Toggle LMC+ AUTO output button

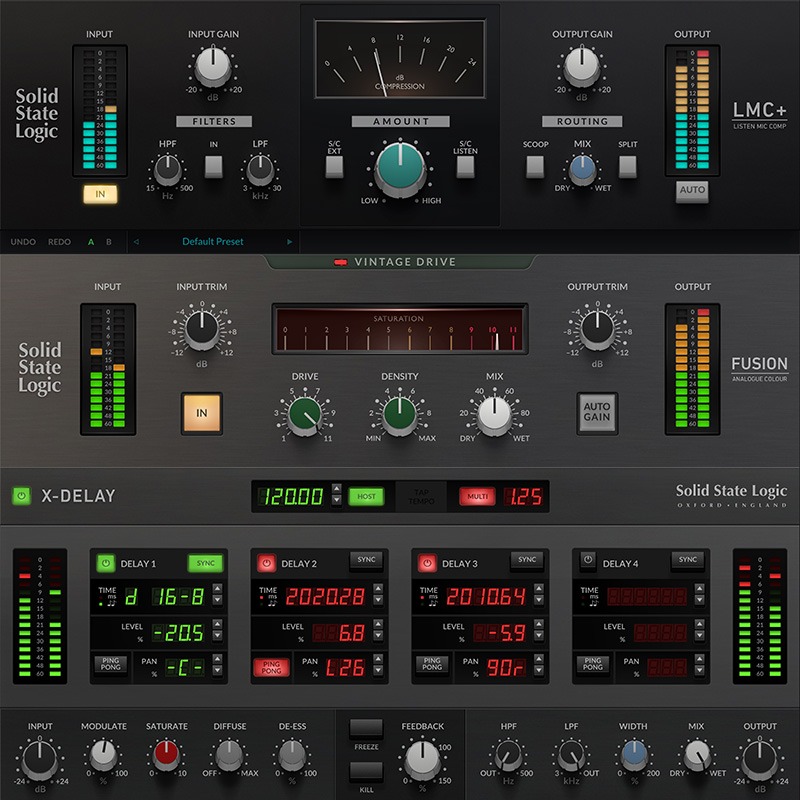click(692, 191)
